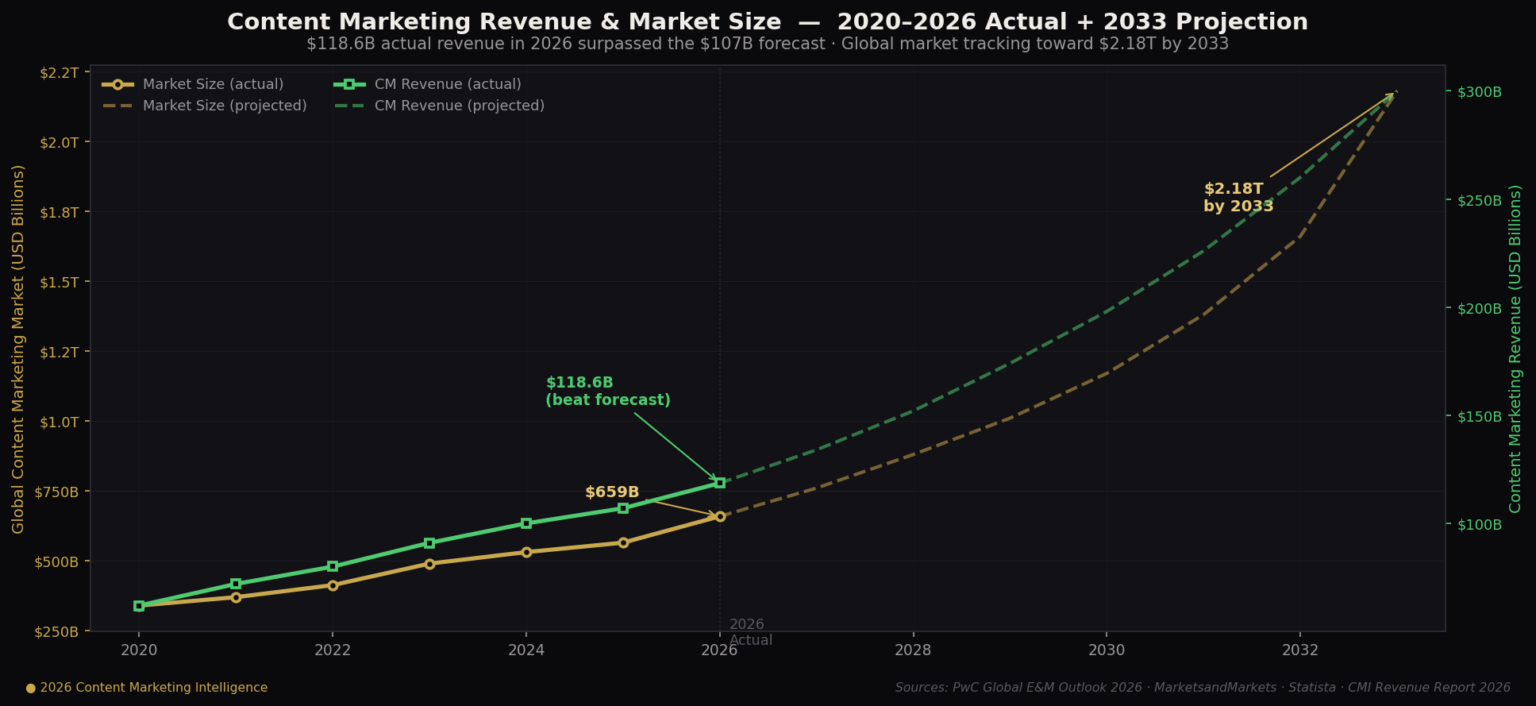Click the "$659B" annotation label
The width and height of the screenshot is (1536, 706).
point(612,492)
